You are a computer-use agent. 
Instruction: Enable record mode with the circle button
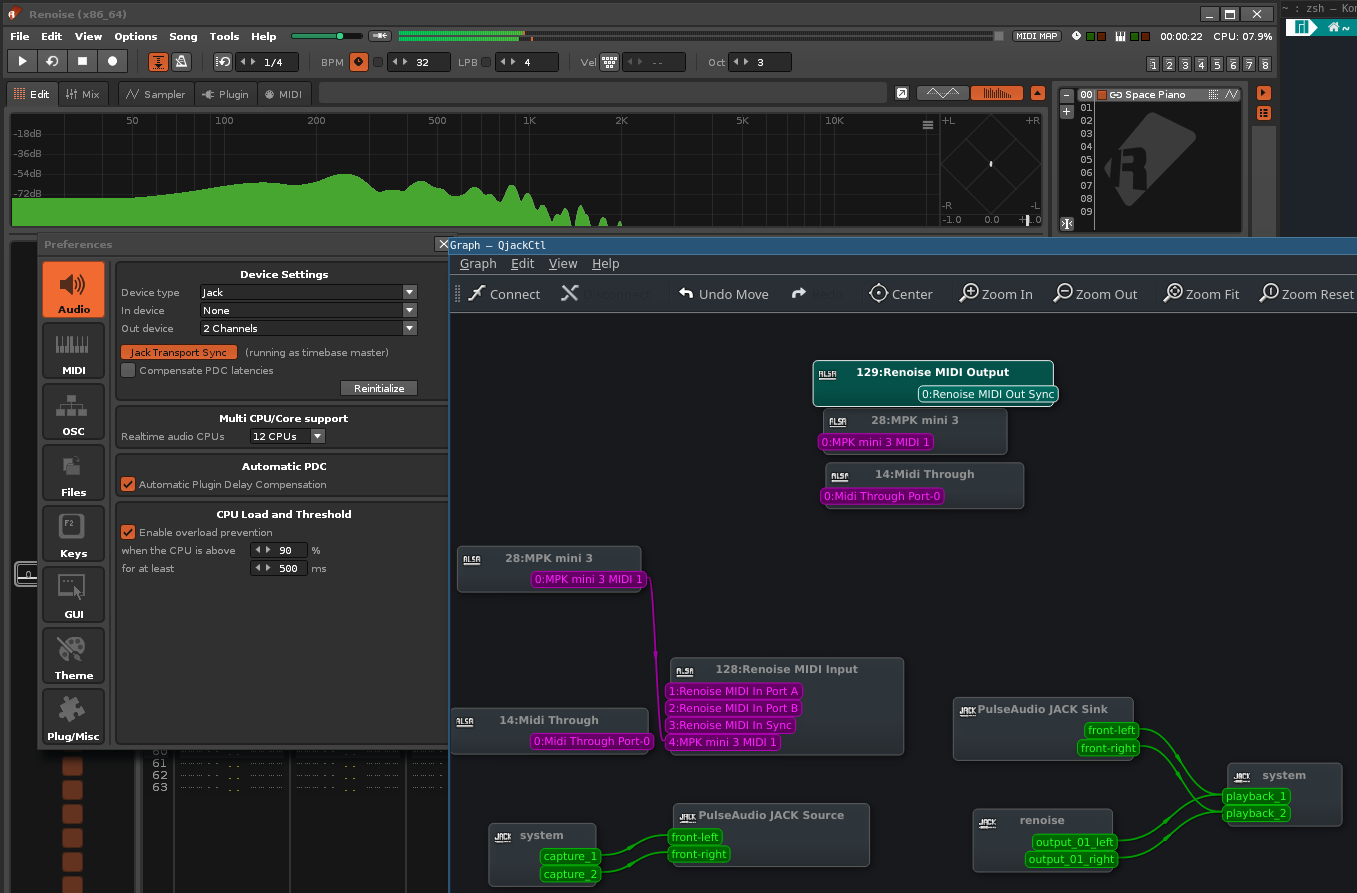point(112,62)
